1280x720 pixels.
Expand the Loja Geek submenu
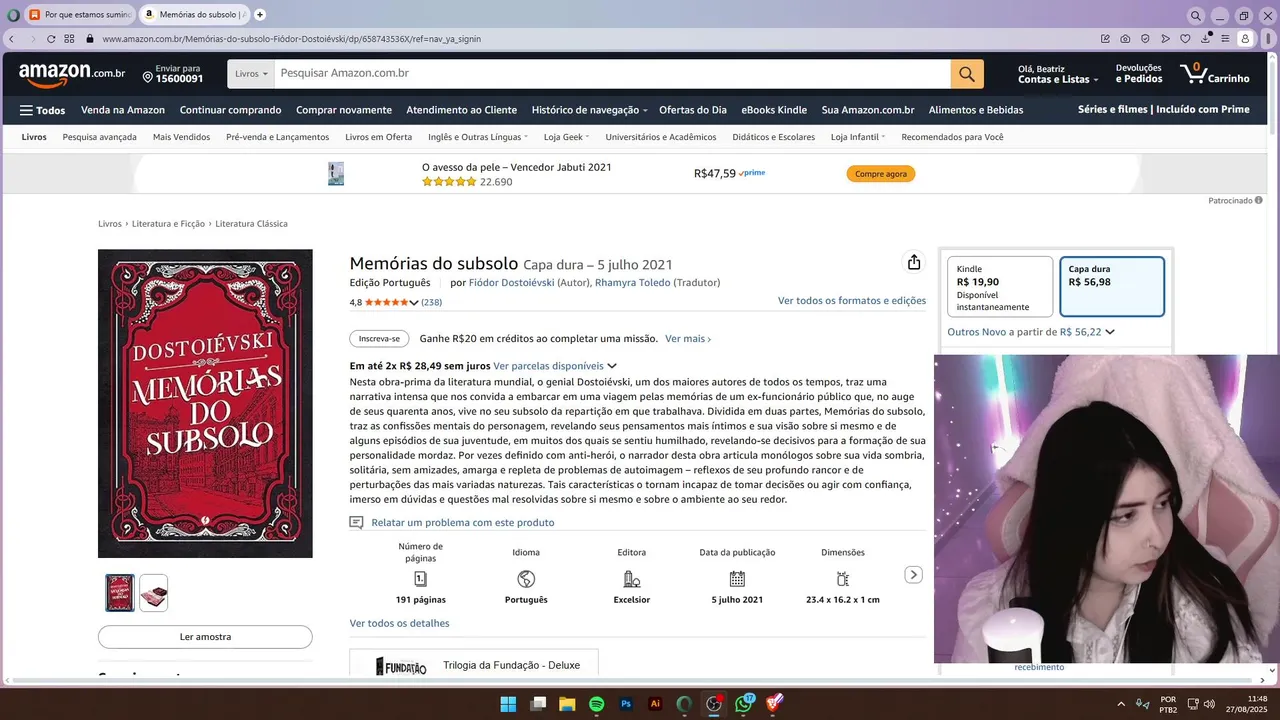click(566, 137)
